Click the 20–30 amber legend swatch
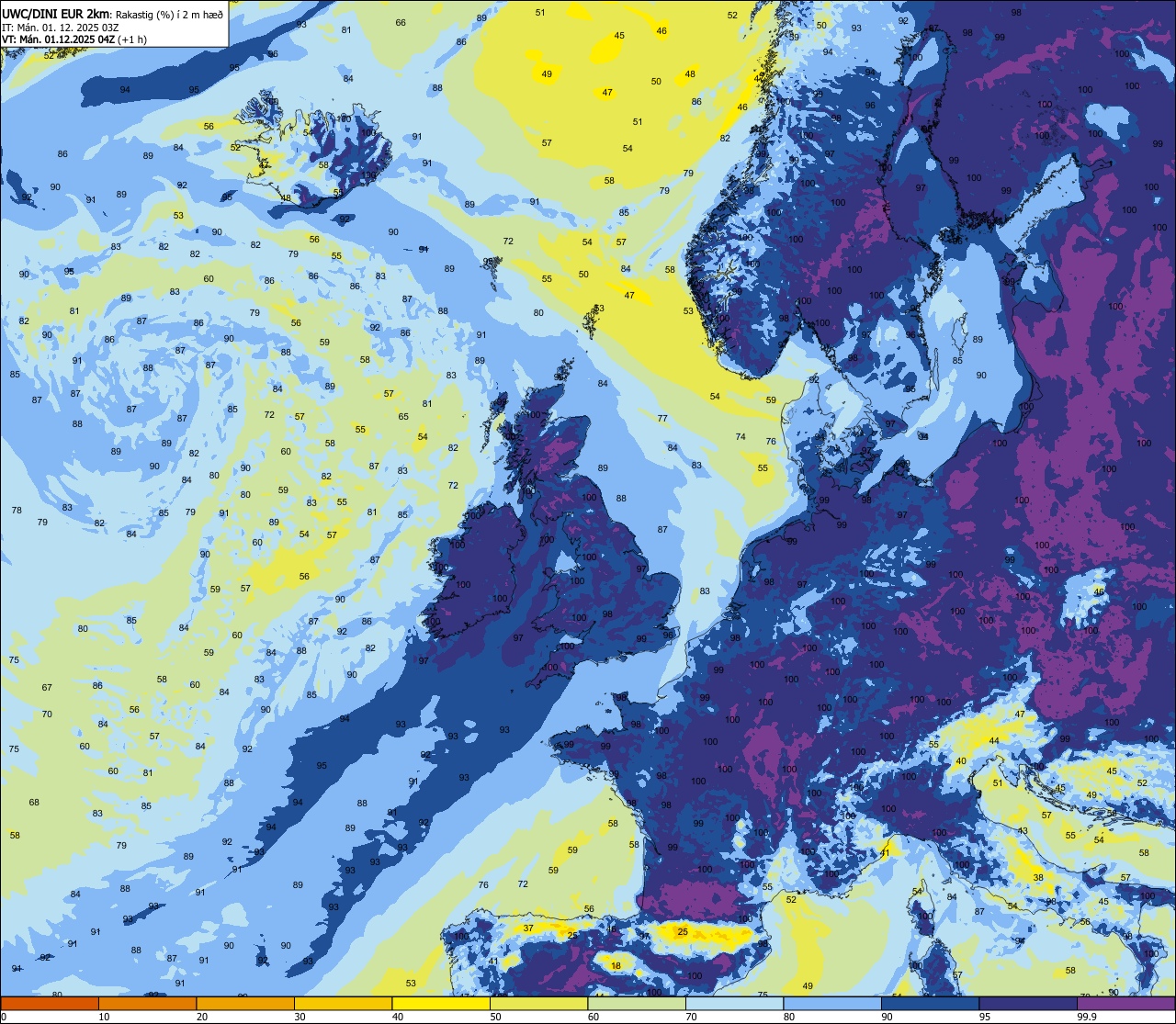Image resolution: width=1176 pixels, height=1024 pixels. [x=245, y=1003]
